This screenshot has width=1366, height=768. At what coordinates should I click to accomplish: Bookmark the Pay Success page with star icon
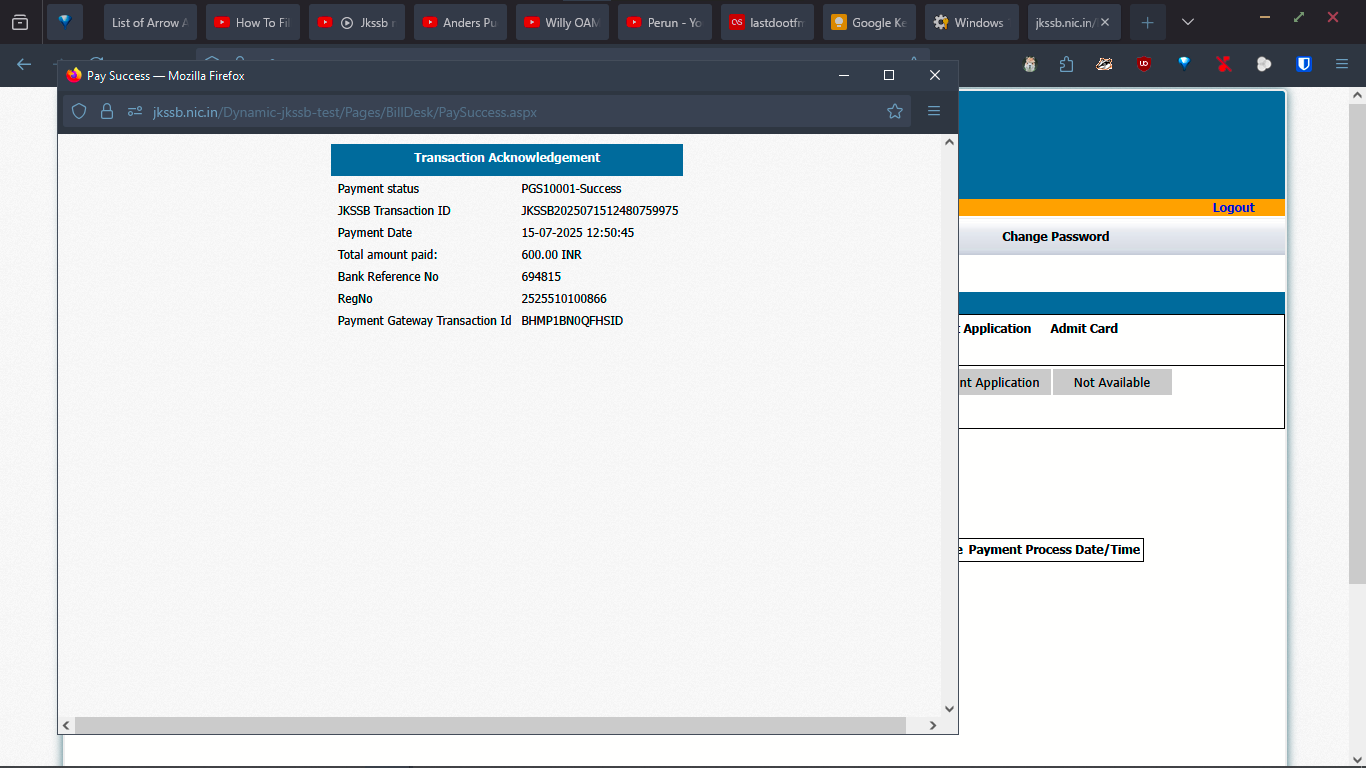click(x=895, y=112)
